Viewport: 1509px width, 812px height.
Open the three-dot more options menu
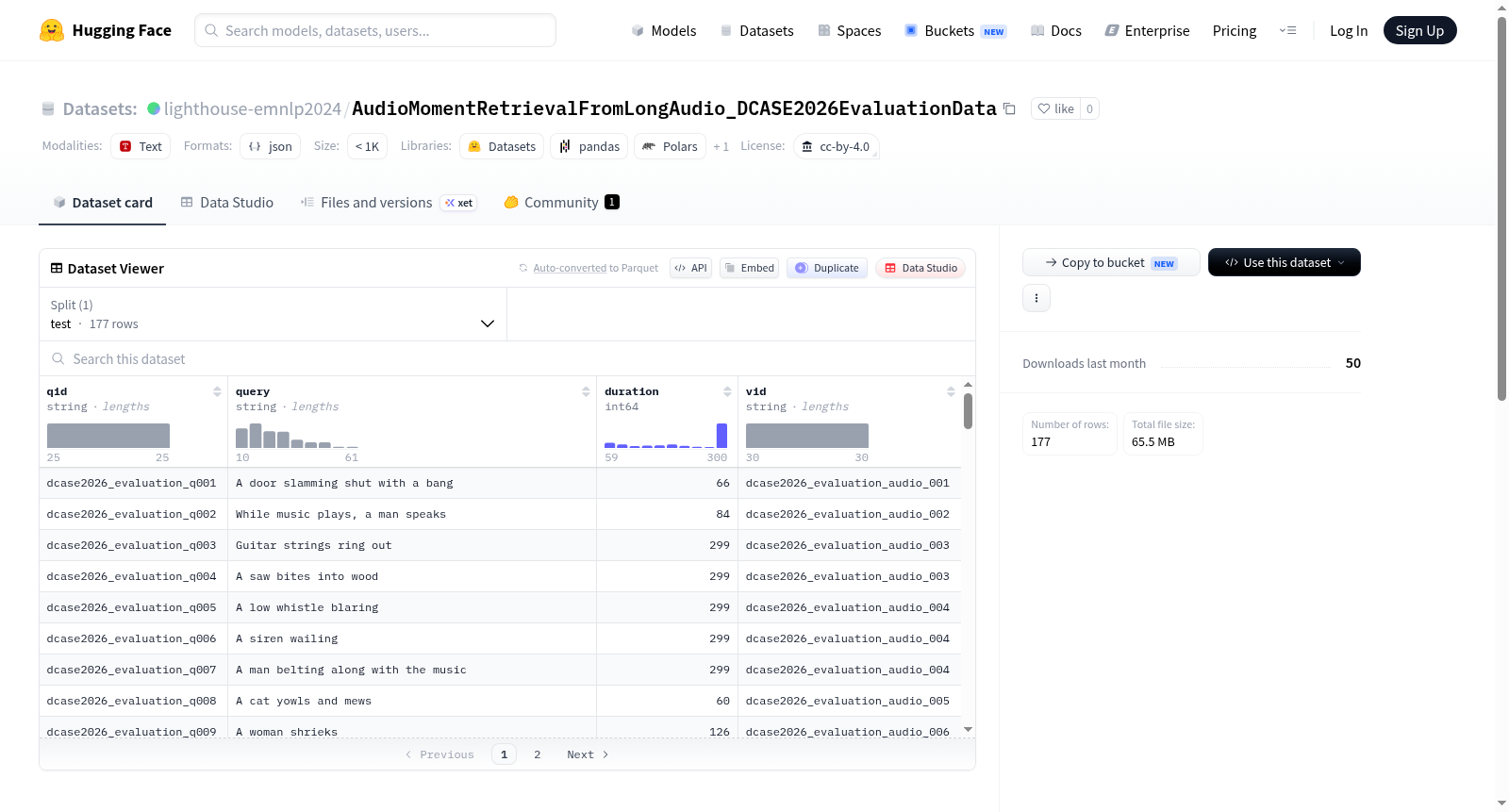pyautogui.click(x=1036, y=298)
